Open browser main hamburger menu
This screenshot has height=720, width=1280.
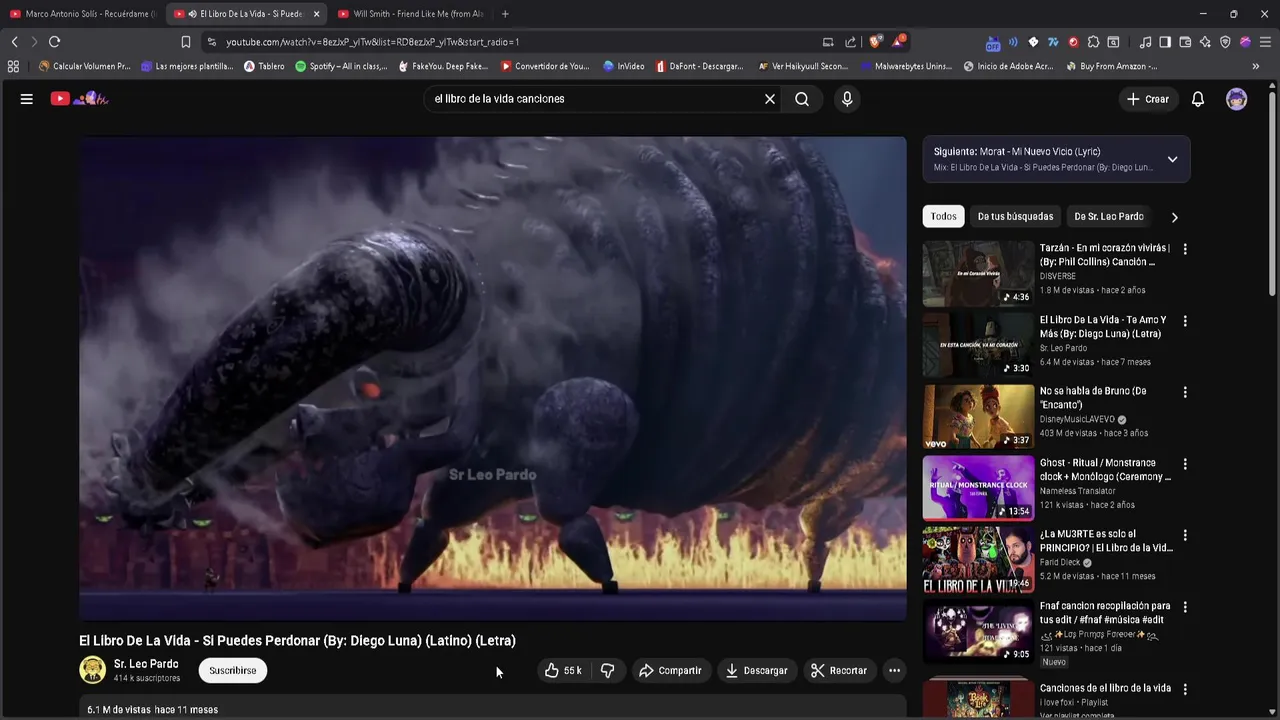click(x=1265, y=42)
